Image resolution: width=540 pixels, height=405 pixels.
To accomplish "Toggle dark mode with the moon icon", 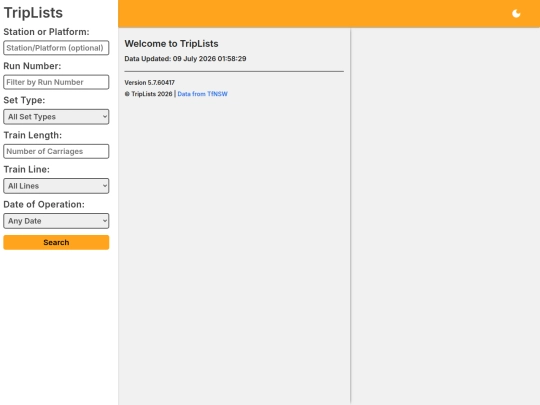I will (x=516, y=13).
